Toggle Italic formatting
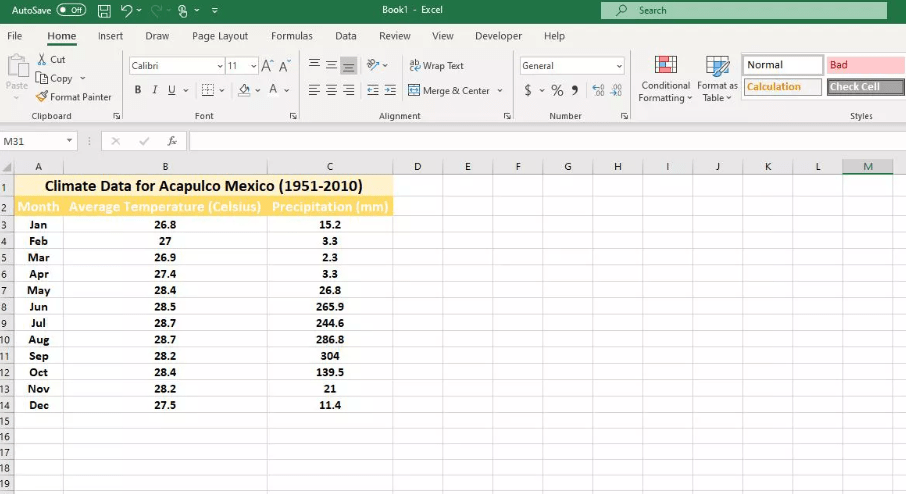 (x=154, y=90)
